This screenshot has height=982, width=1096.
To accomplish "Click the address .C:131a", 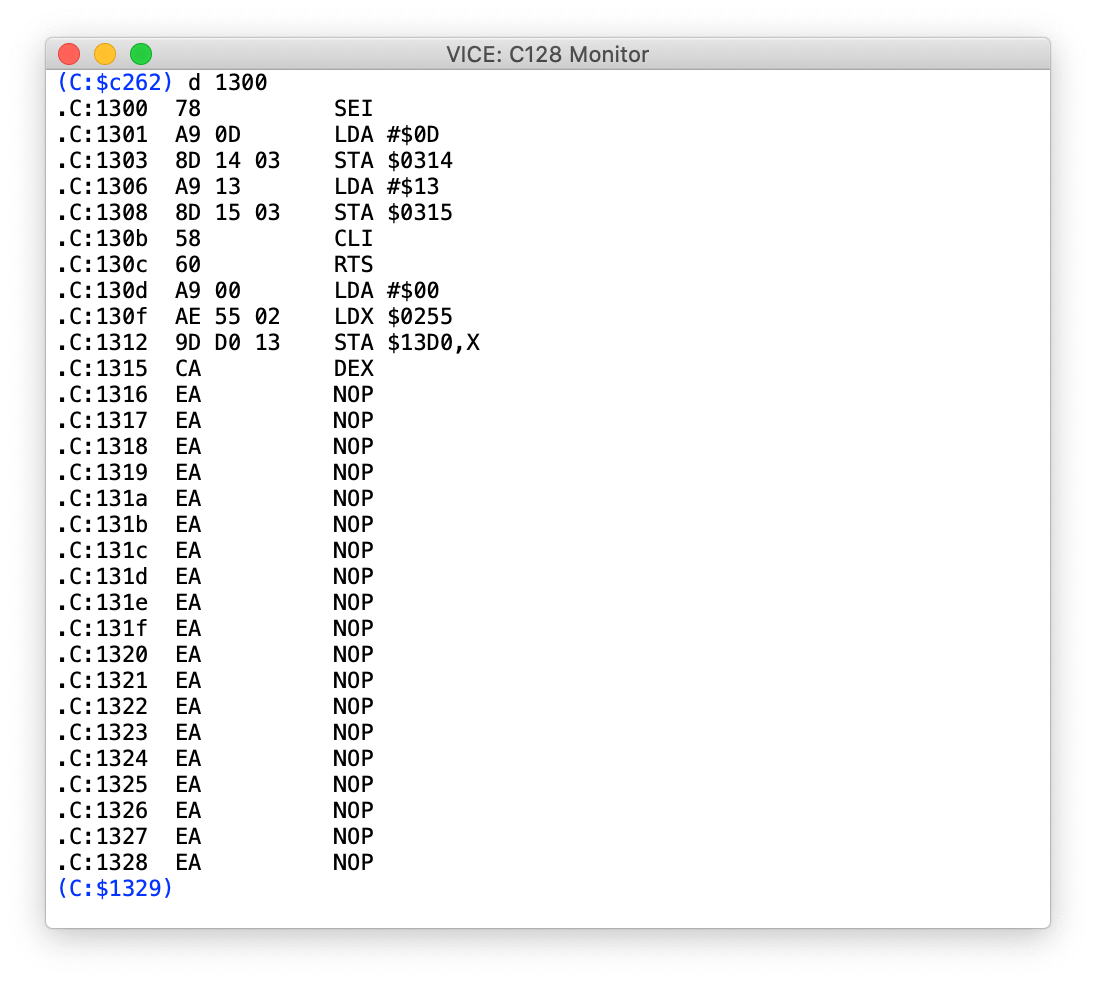I will pos(103,498).
